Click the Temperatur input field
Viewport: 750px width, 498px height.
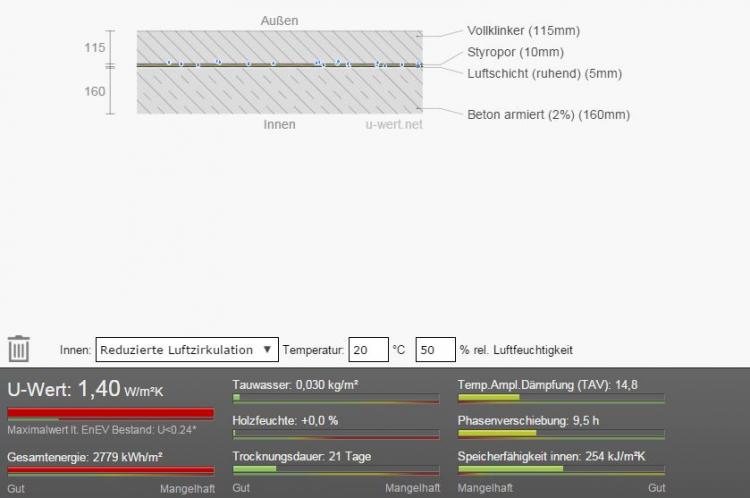click(x=368, y=349)
